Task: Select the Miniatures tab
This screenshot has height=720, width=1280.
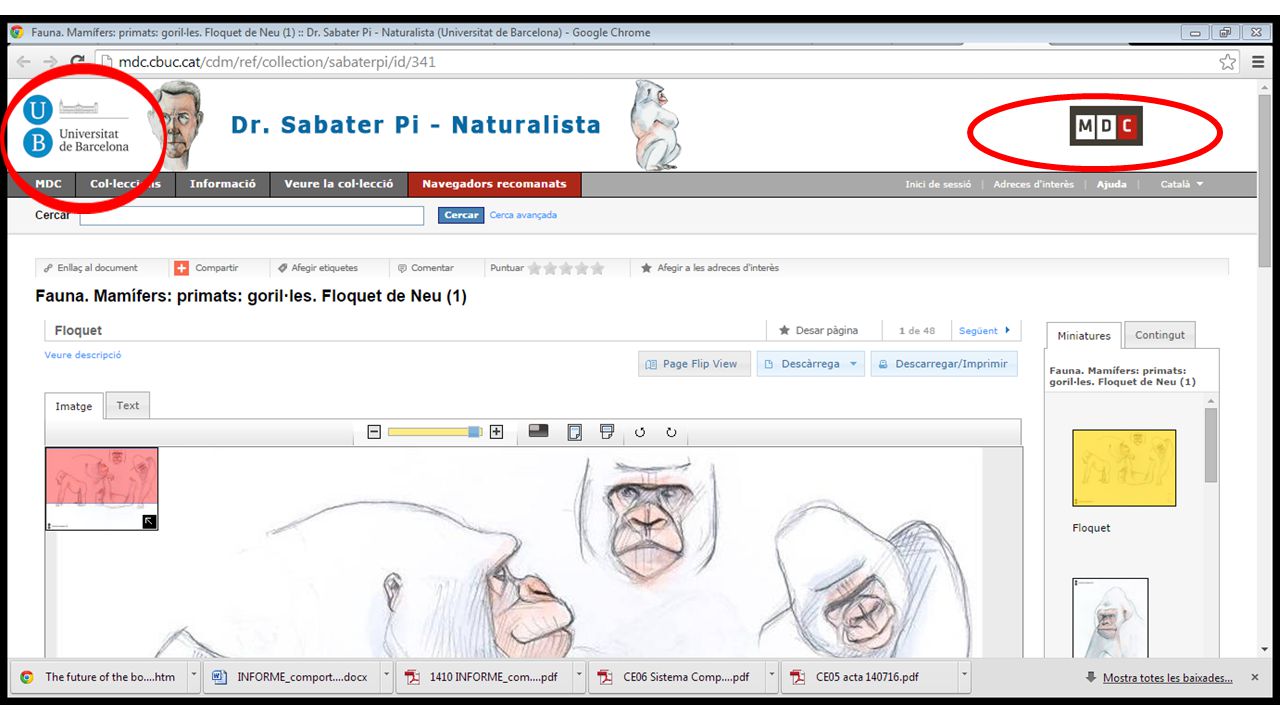Action: (x=1084, y=336)
